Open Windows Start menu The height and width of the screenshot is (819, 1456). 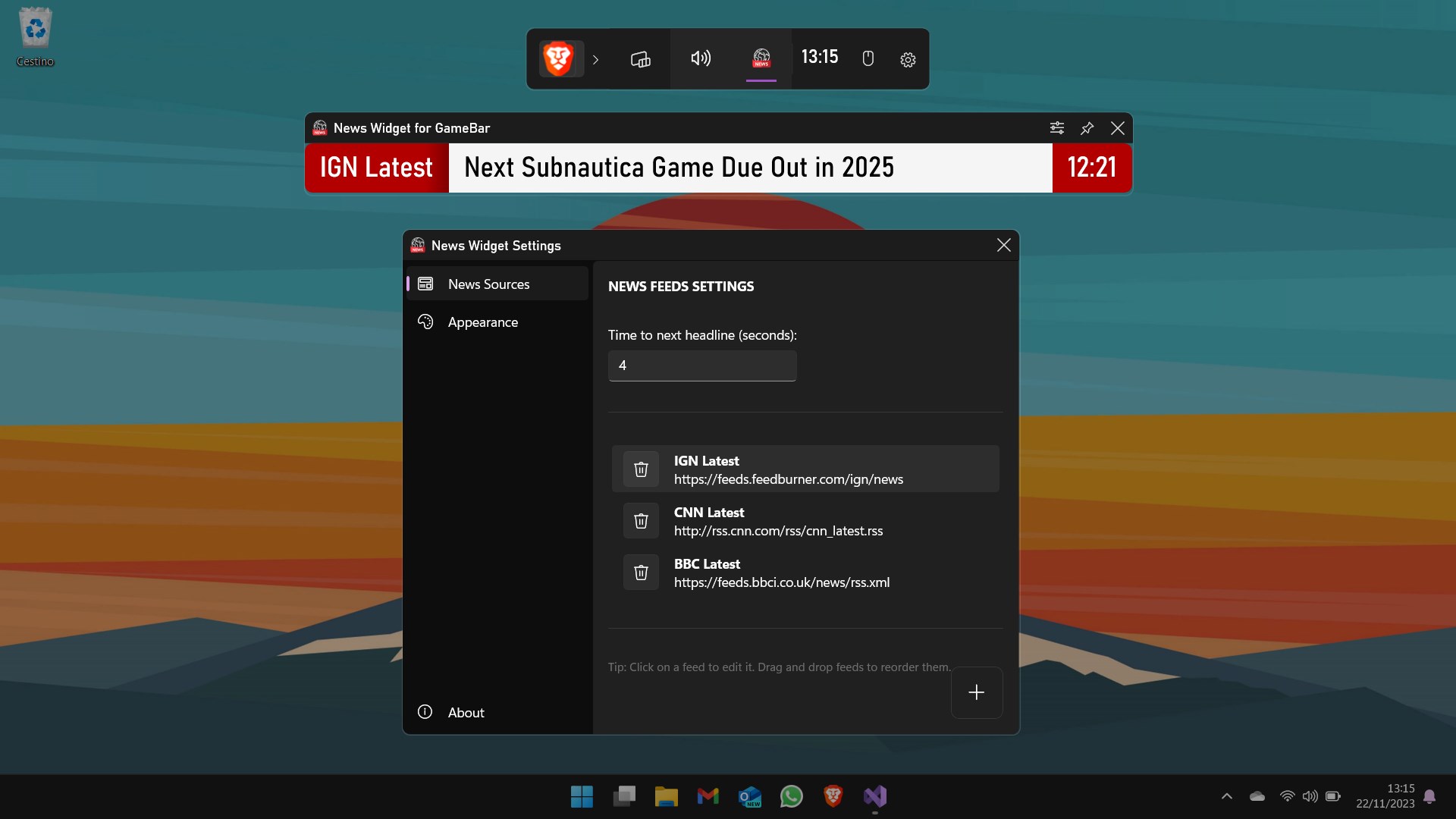click(x=582, y=796)
